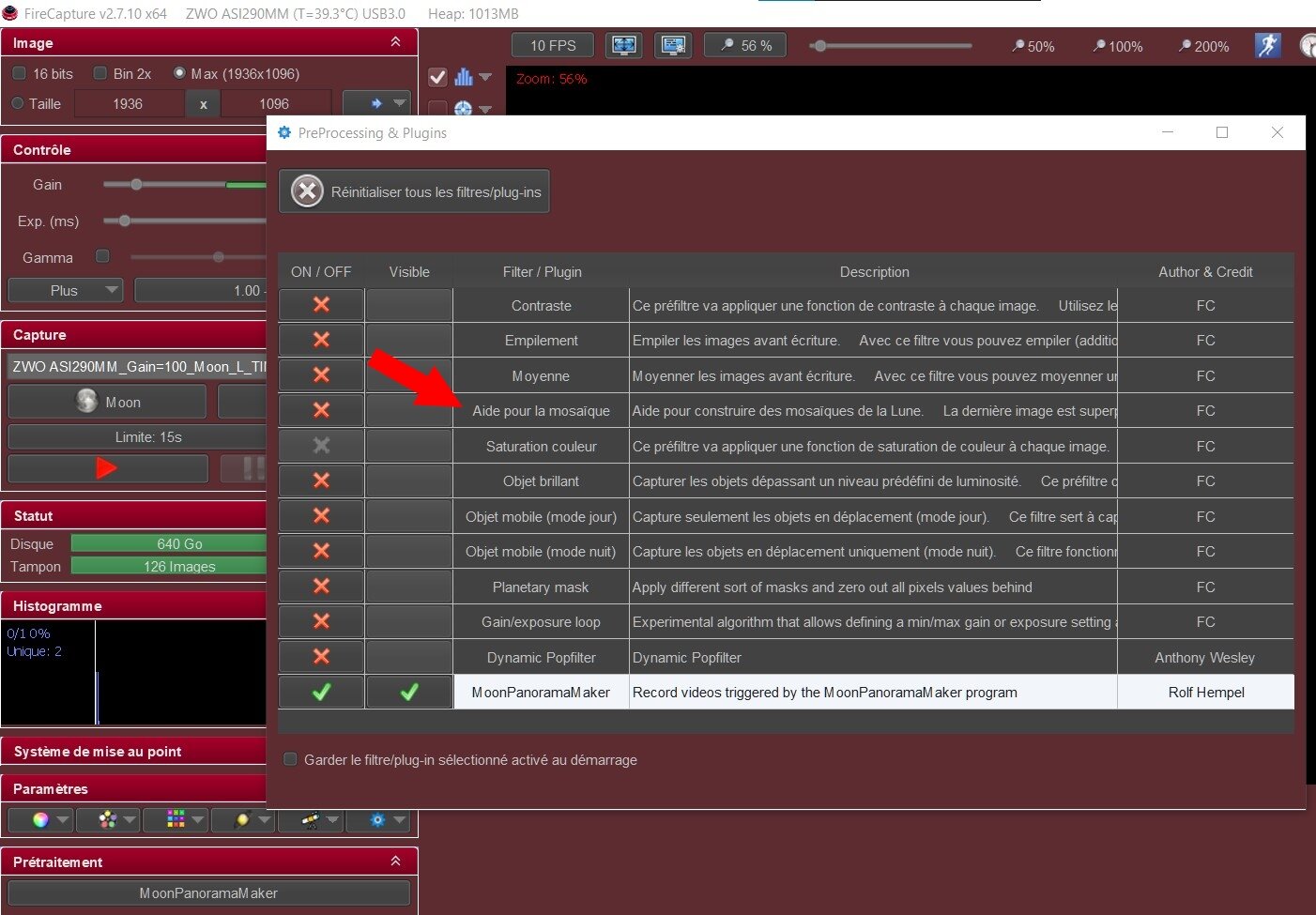Click the Moon target button in Capture
This screenshot has width=1316, height=915.
107,402
